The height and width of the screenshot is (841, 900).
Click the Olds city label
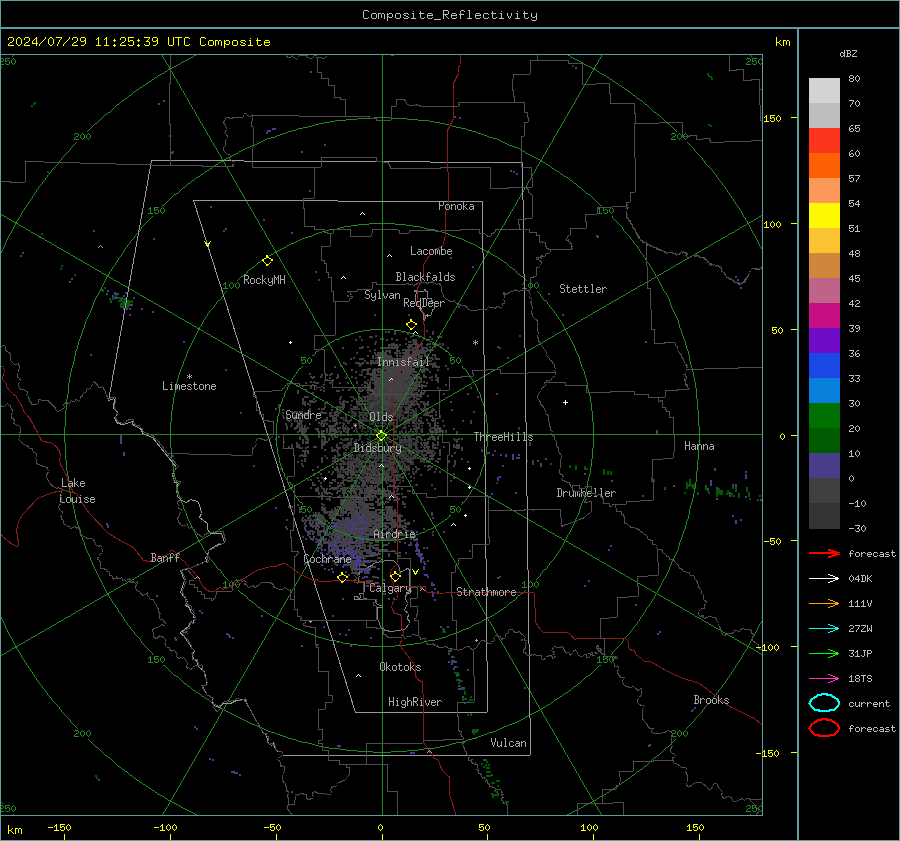point(381,417)
